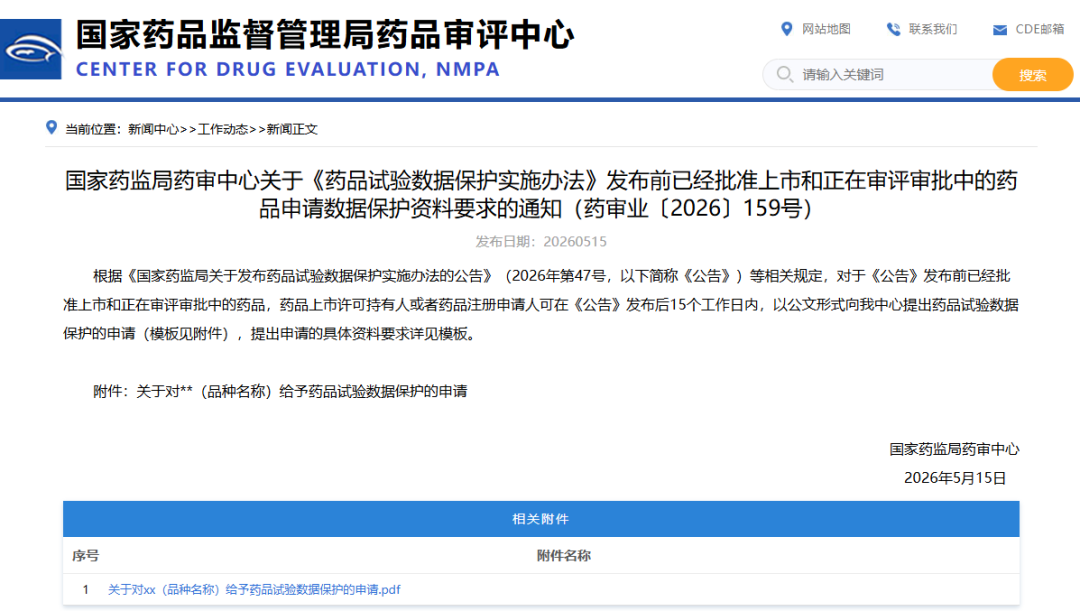Viewport: 1080px width, 611px height.
Task: Click the line starting 附件：关于对**
Action: (280, 391)
